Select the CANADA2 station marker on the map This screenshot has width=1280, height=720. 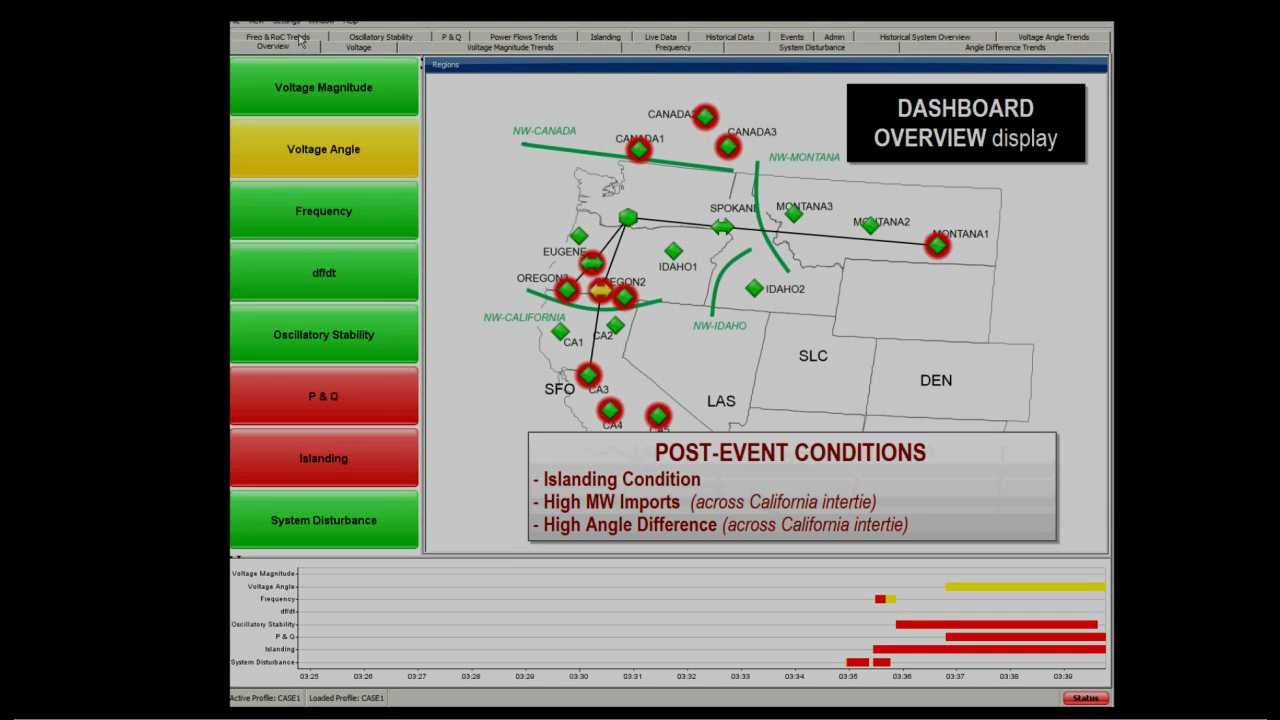click(705, 117)
